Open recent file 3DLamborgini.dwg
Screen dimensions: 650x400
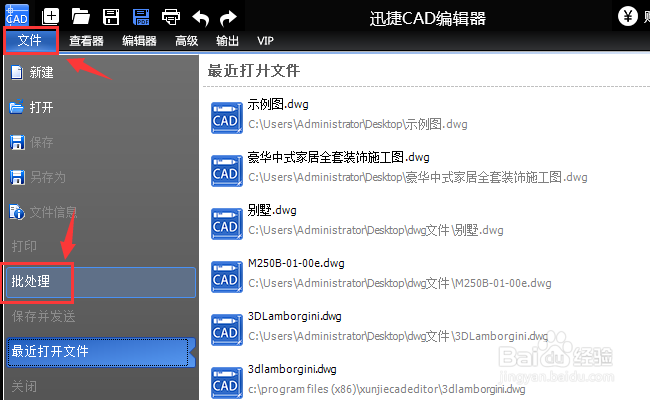(x=294, y=316)
